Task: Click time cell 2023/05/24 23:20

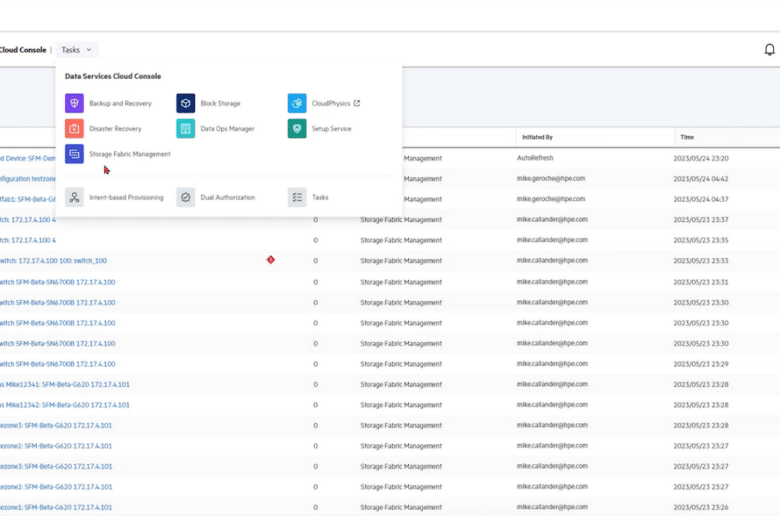Action: [x=701, y=158]
